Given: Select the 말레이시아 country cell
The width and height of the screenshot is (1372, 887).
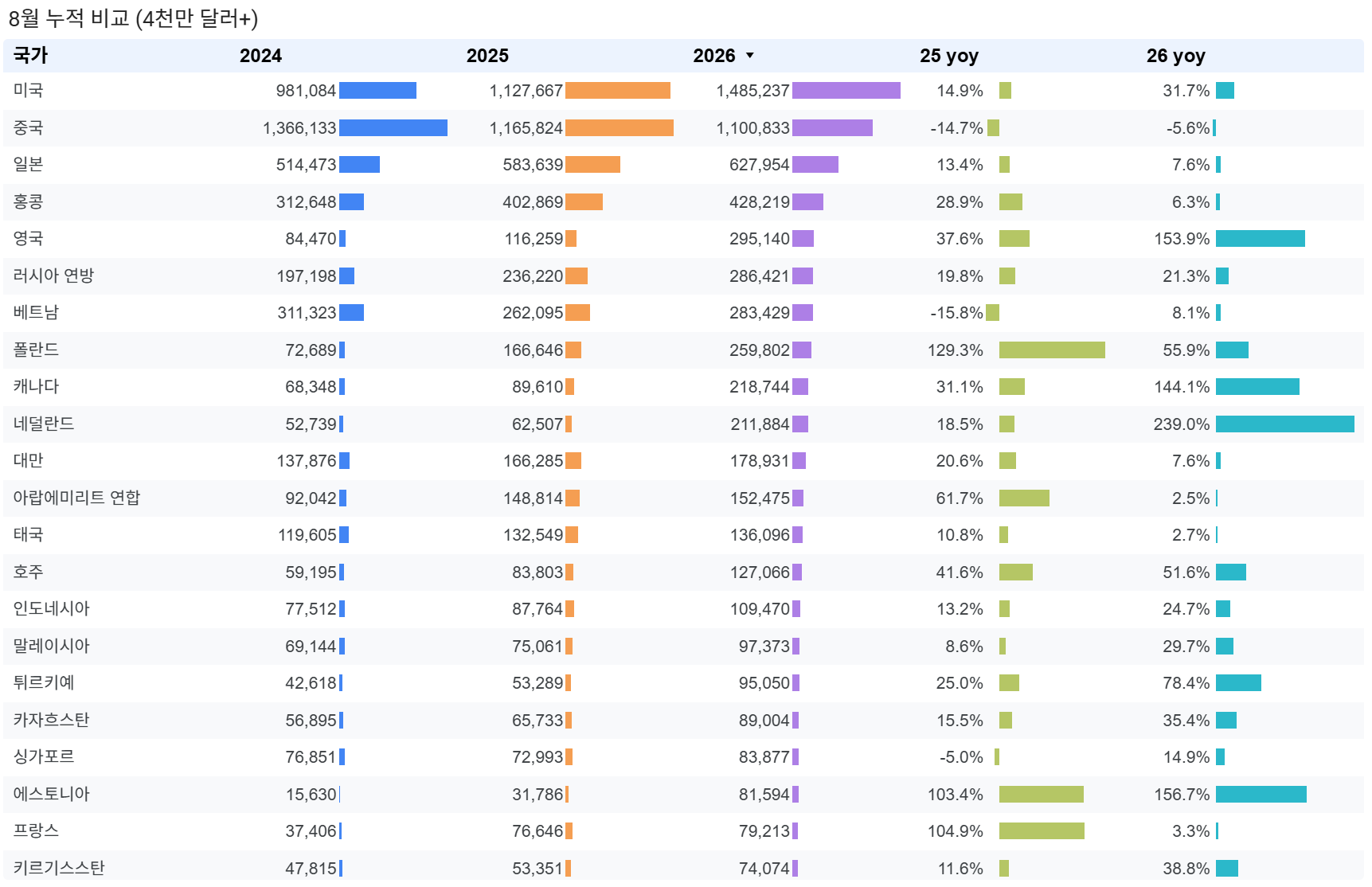Looking at the screenshot, I should 52,646.
